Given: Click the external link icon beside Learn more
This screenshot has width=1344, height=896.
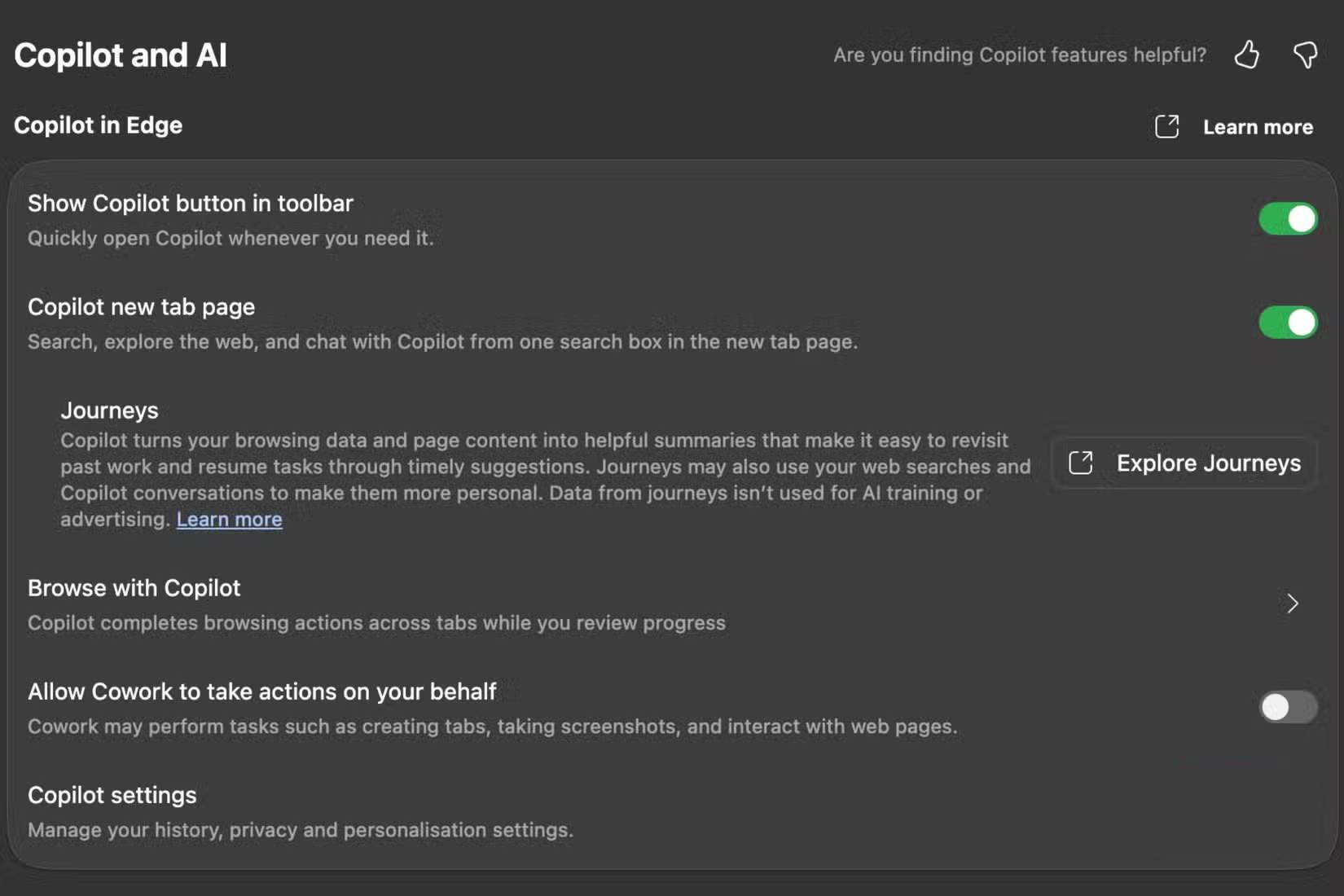Looking at the screenshot, I should pos(1166,126).
